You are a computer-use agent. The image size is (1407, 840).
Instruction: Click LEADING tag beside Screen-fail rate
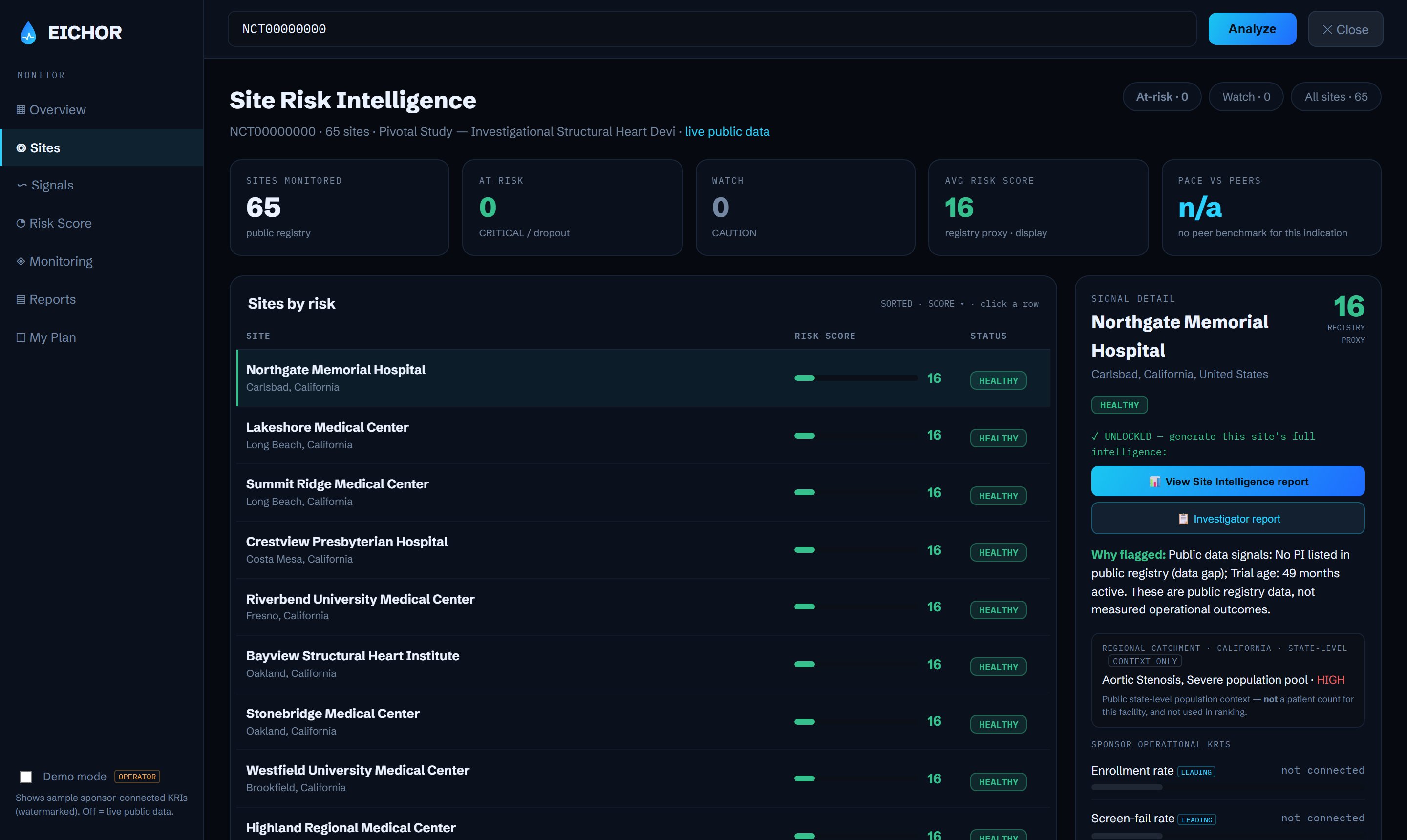click(1196, 819)
